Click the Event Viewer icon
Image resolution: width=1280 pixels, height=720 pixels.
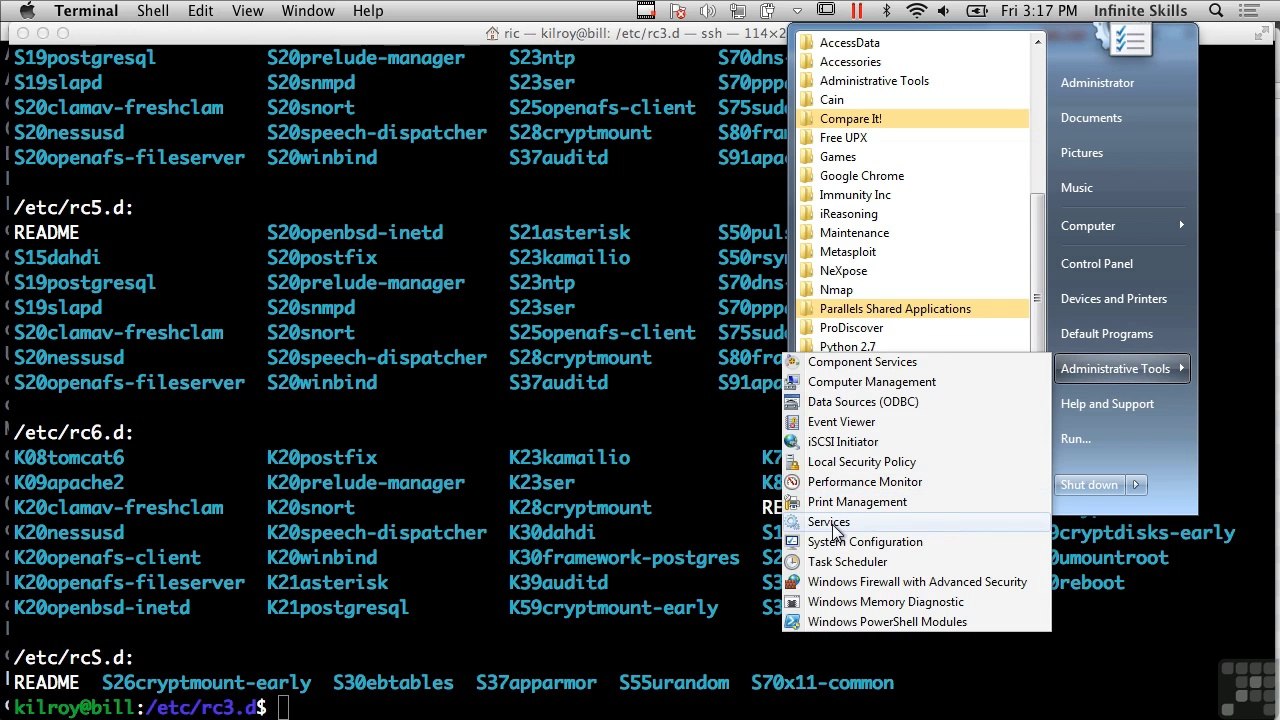792,422
